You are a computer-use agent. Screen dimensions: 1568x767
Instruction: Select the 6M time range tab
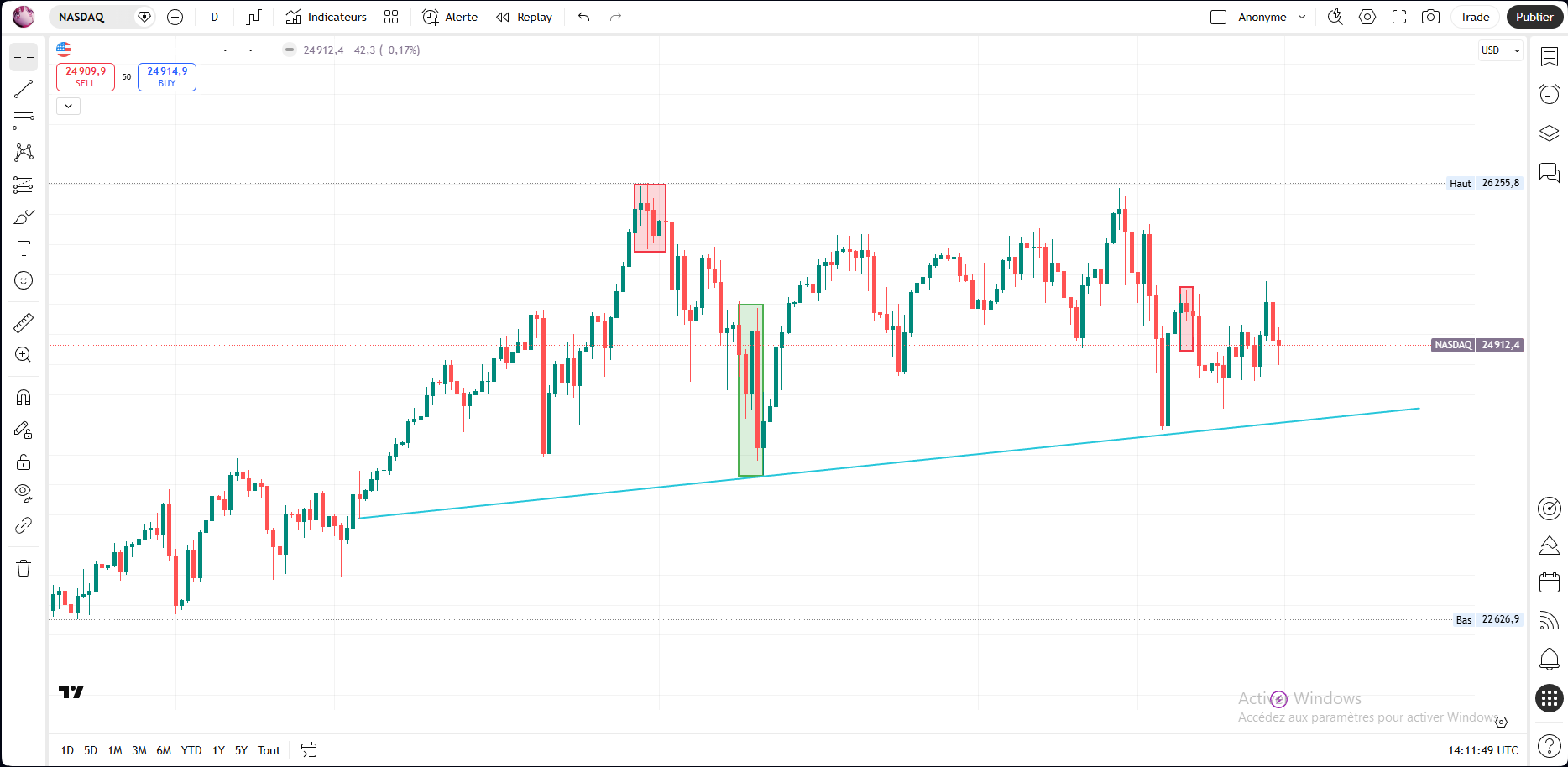pyautogui.click(x=164, y=750)
